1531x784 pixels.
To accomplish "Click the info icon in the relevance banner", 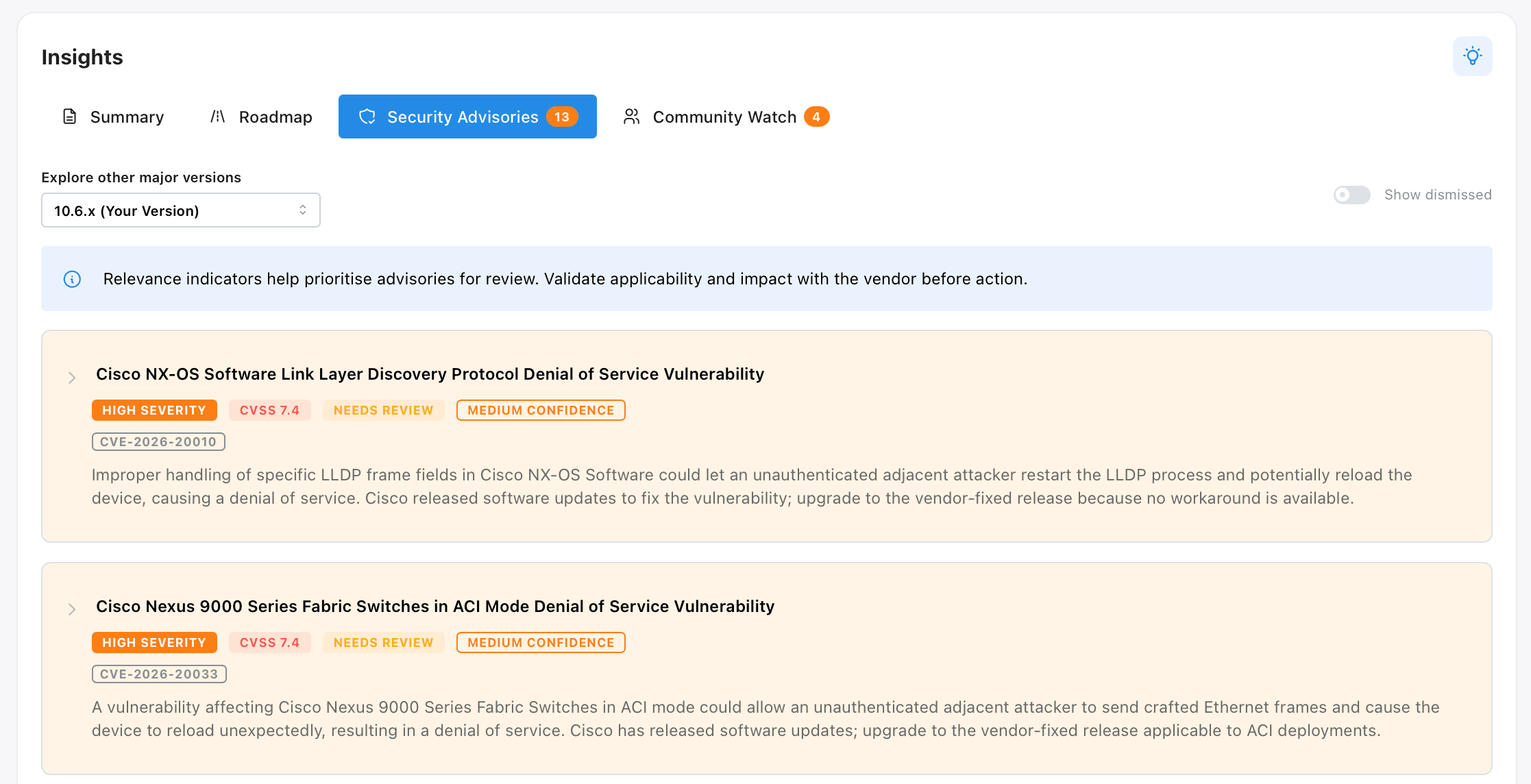I will coord(72,279).
